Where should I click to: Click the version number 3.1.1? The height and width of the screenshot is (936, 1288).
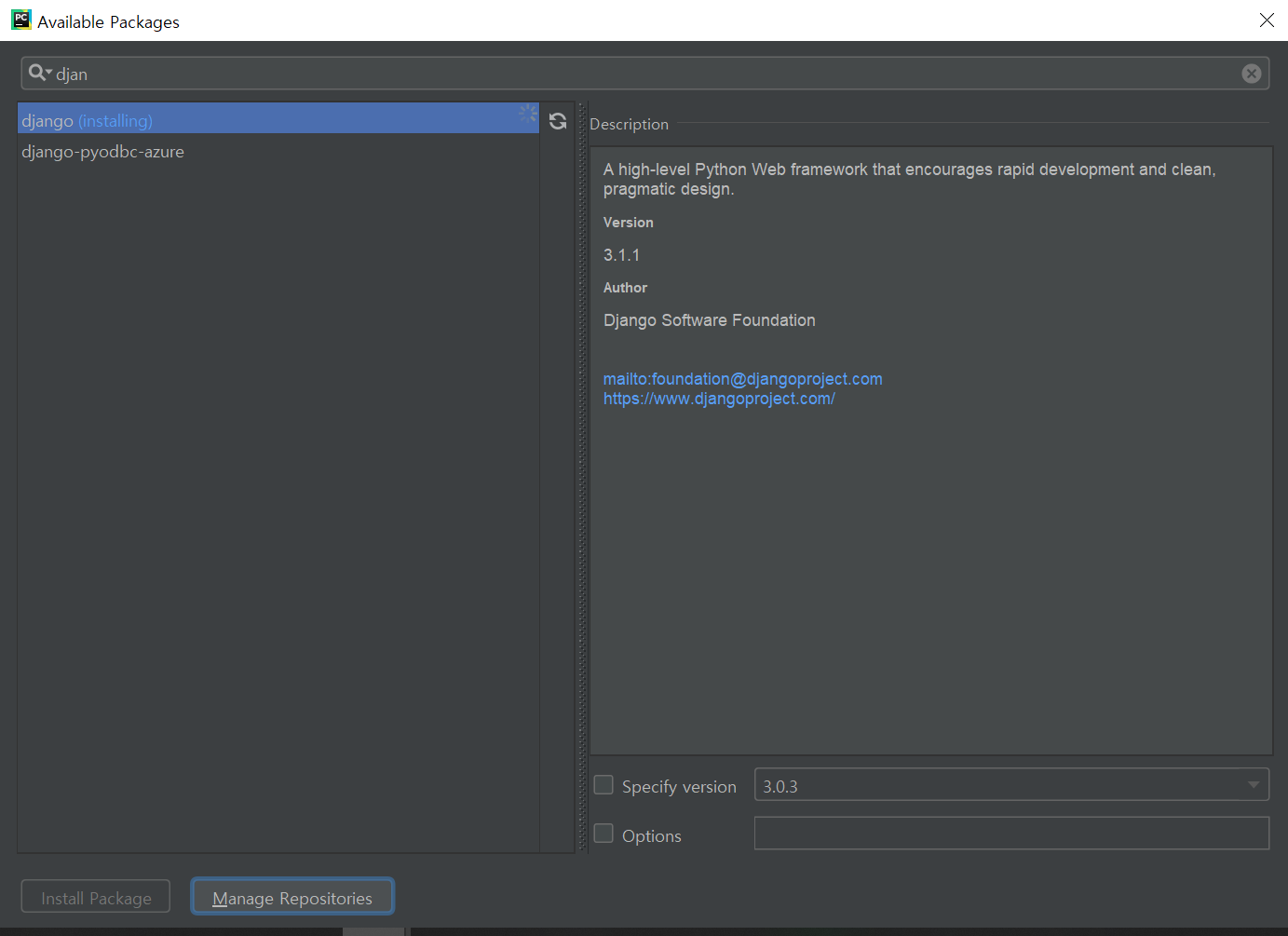(x=621, y=255)
